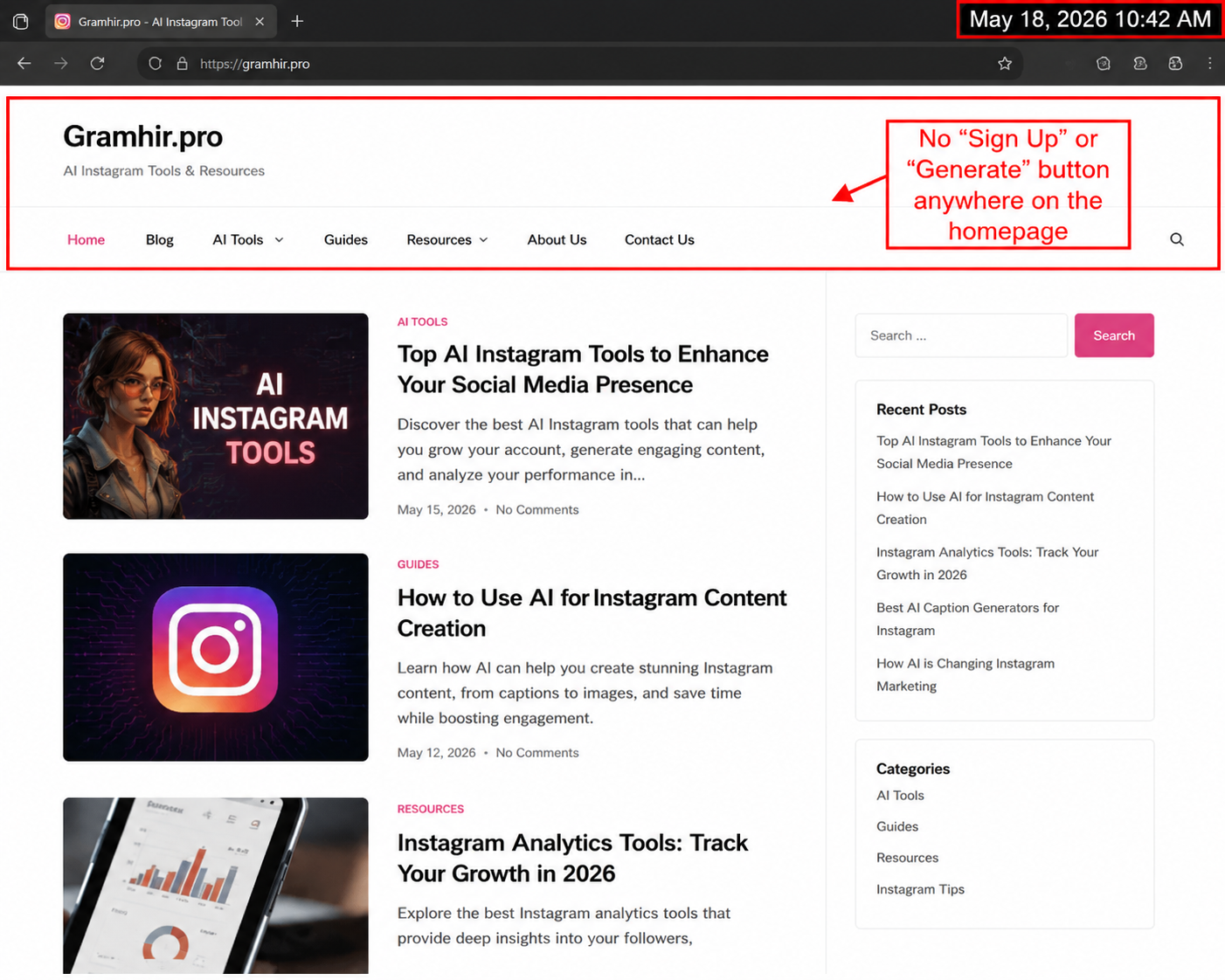This screenshot has width=1225, height=980.
Task: Click the Recent Posts heading
Action: (921, 410)
